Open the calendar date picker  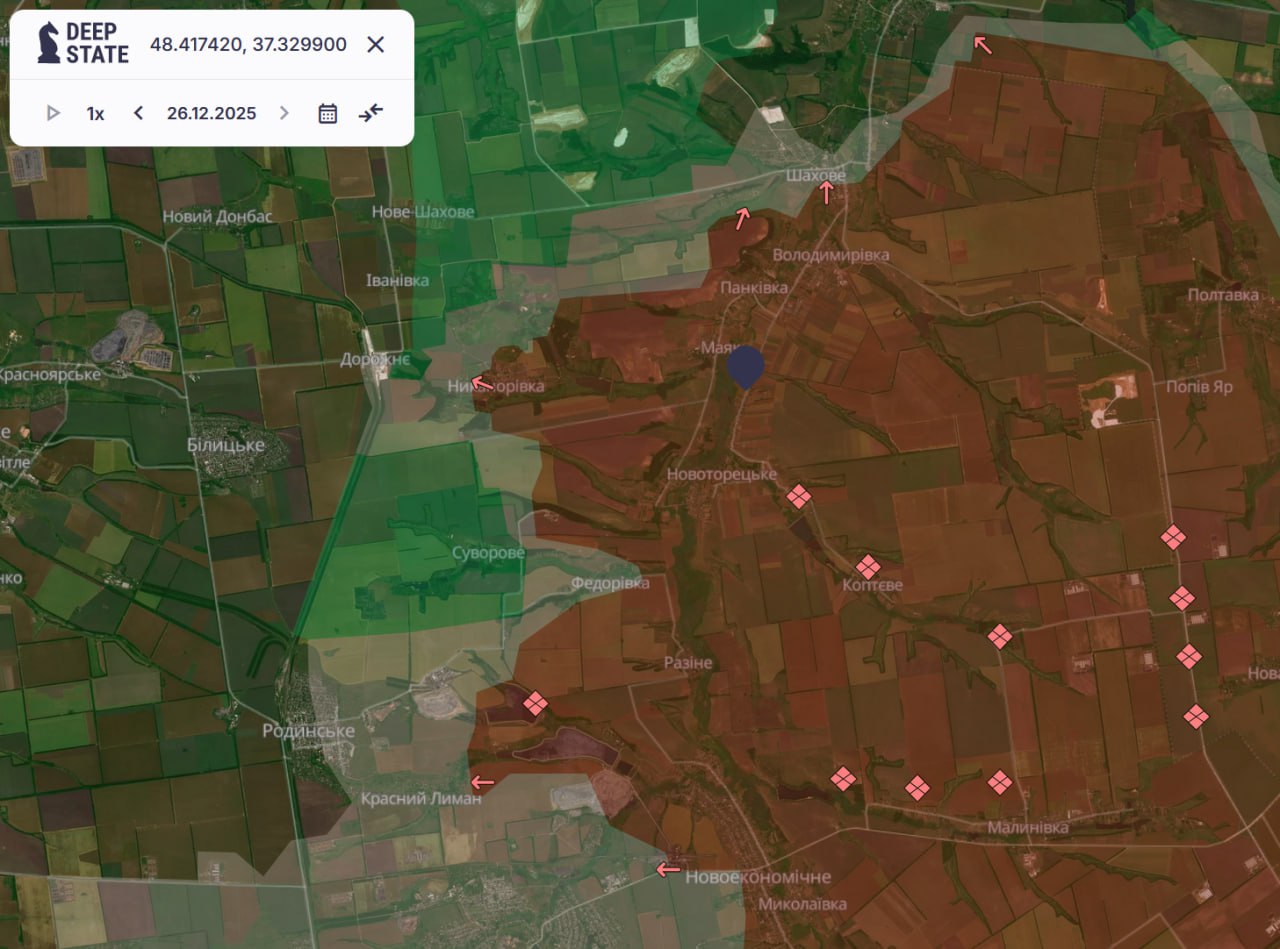point(327,113)
